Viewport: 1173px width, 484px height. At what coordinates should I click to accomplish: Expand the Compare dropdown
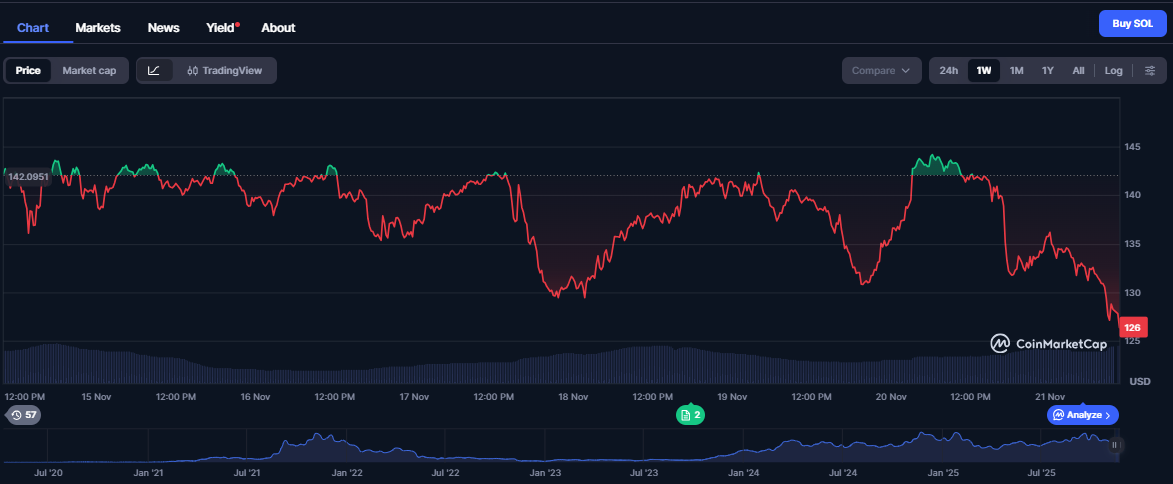click(x=881, y=70)
